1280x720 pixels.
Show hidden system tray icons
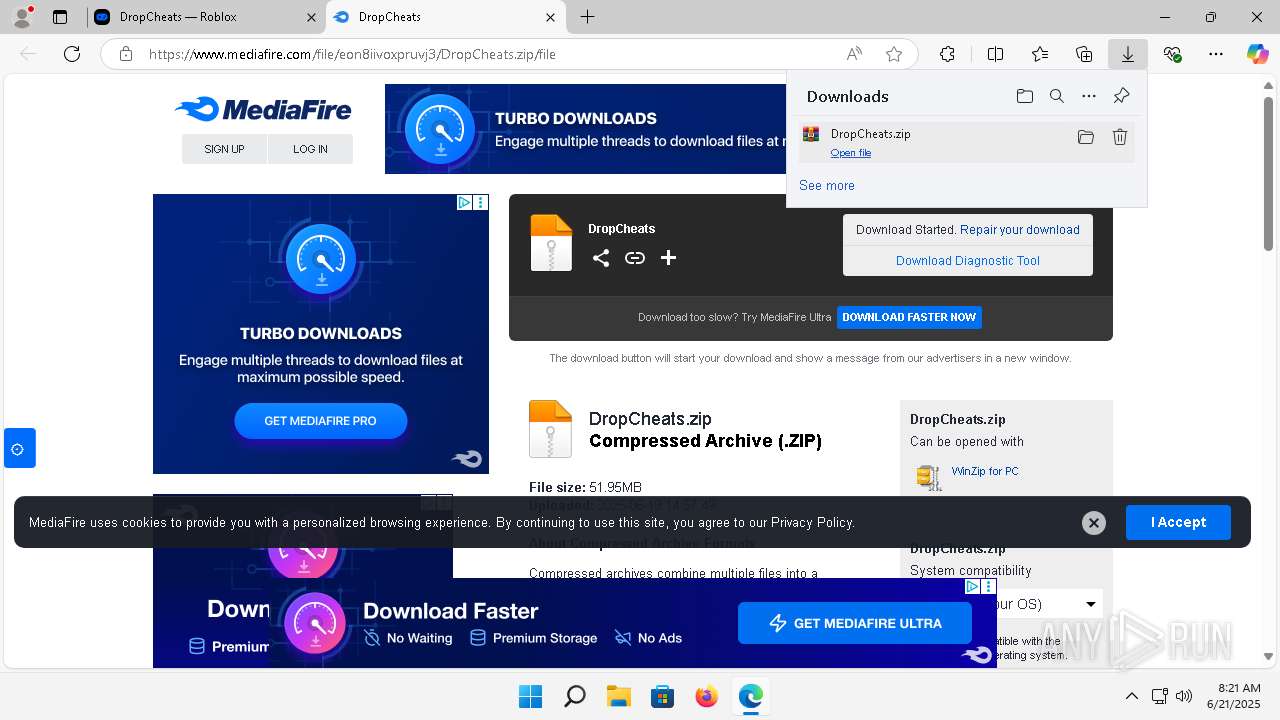coord(1132,696)
